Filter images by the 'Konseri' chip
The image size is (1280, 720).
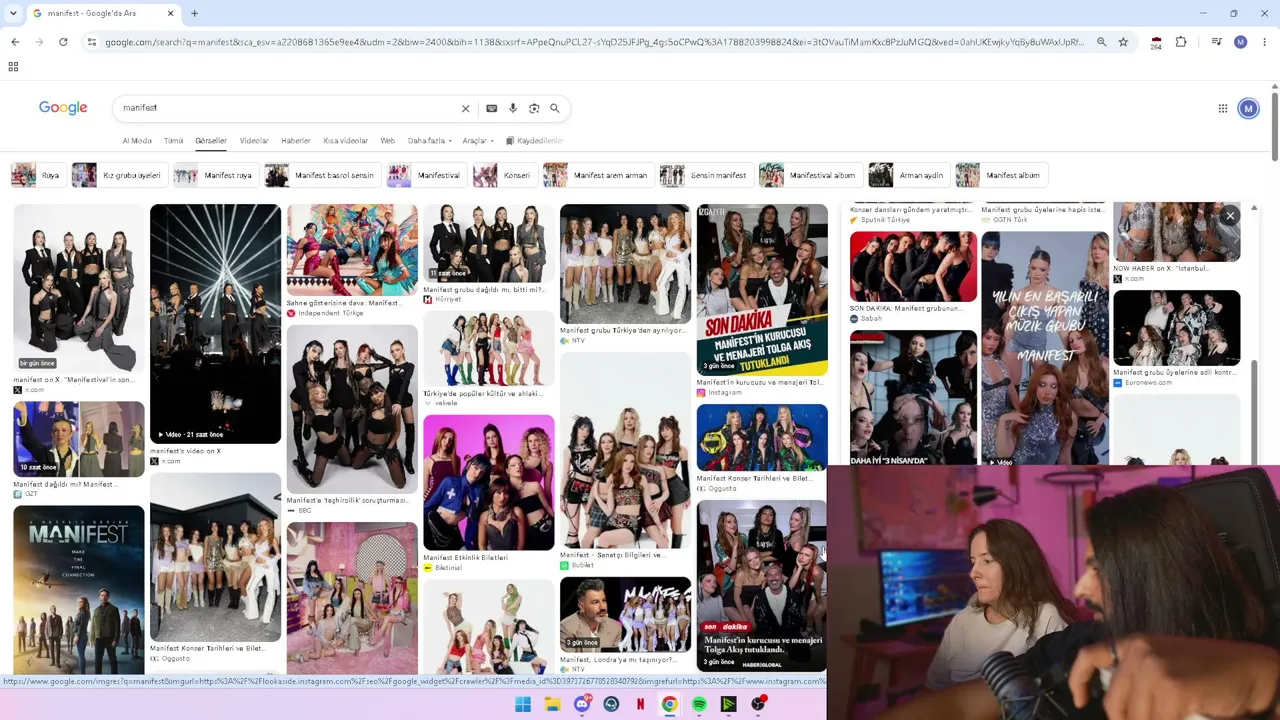click(504, 175)
